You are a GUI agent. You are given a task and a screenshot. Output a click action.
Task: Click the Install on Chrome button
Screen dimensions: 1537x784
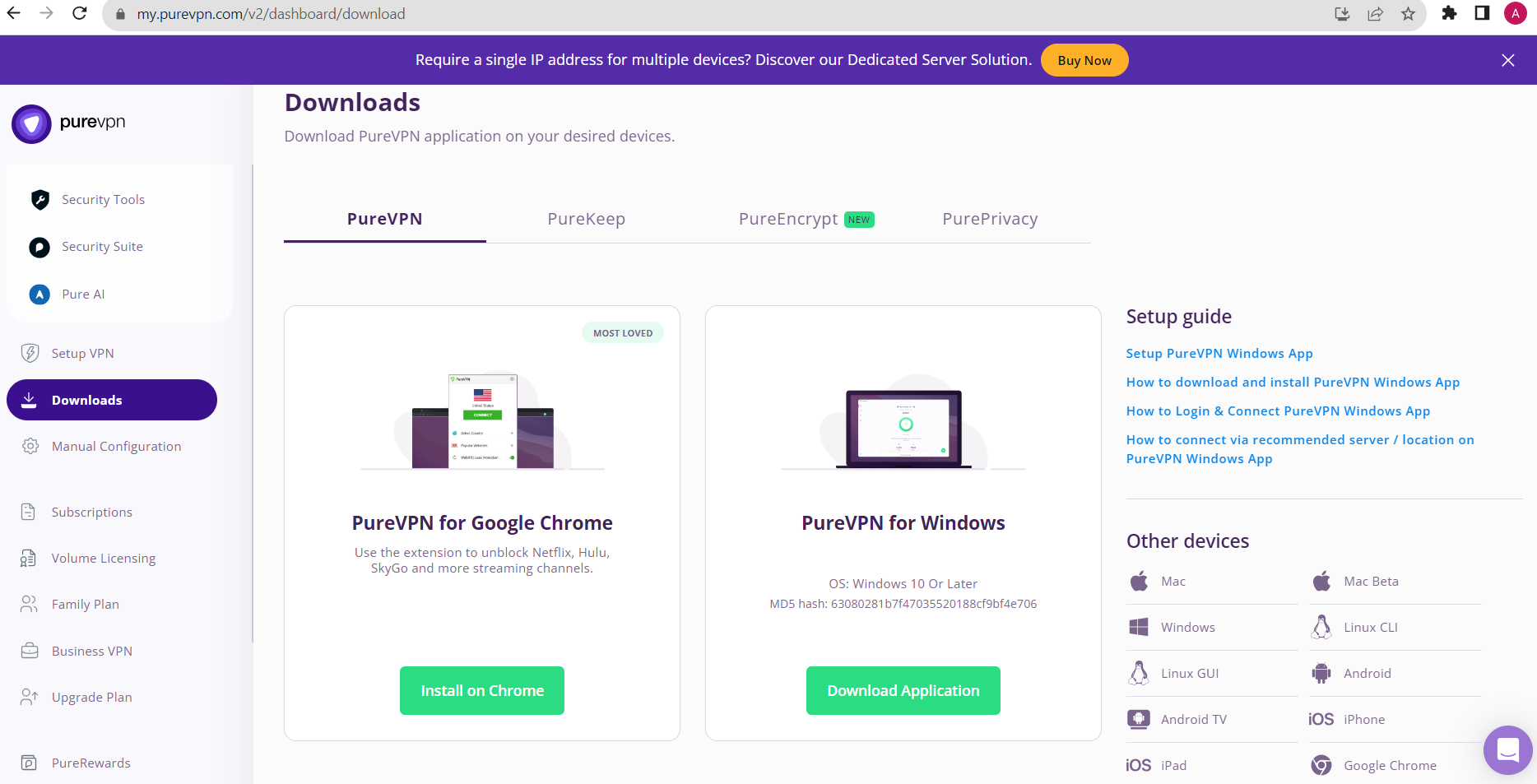coord(482,691)
